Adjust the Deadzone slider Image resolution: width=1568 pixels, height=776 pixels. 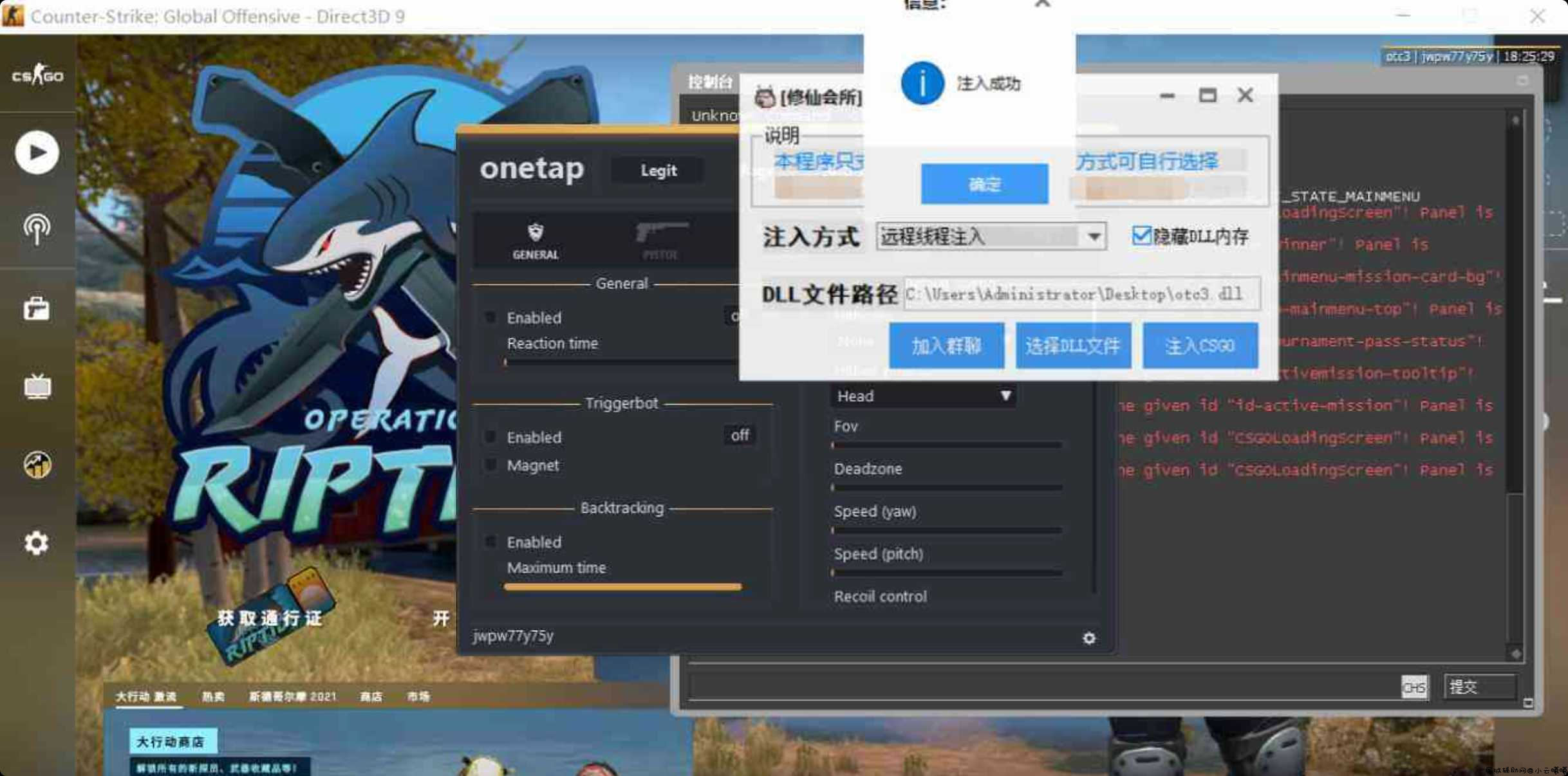click(x=947, y=488)
